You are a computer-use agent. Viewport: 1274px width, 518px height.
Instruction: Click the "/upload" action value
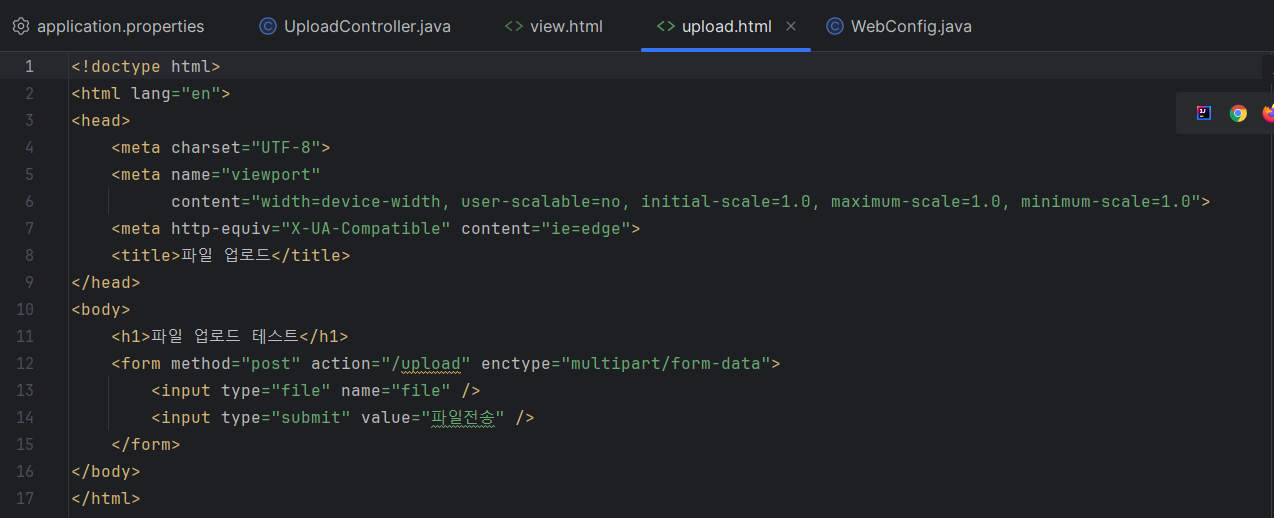pos(426,363)
